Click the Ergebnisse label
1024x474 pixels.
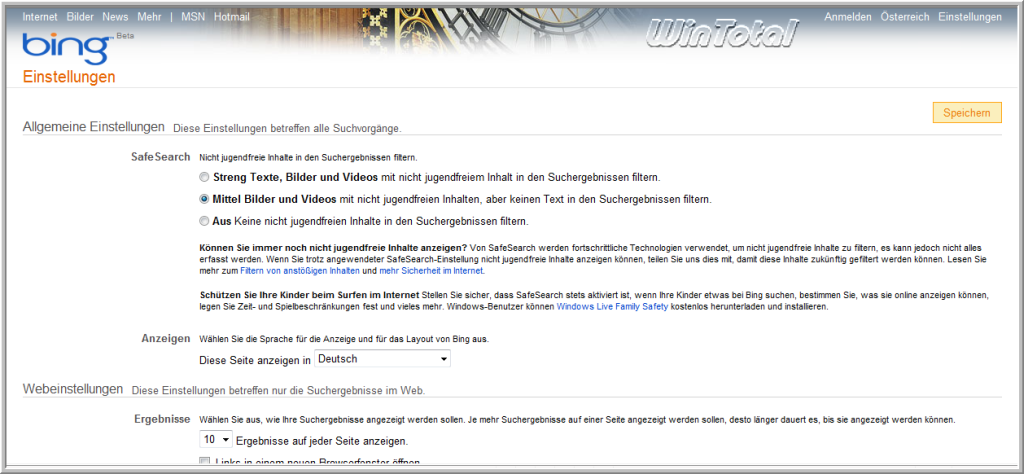click(162, 419)
